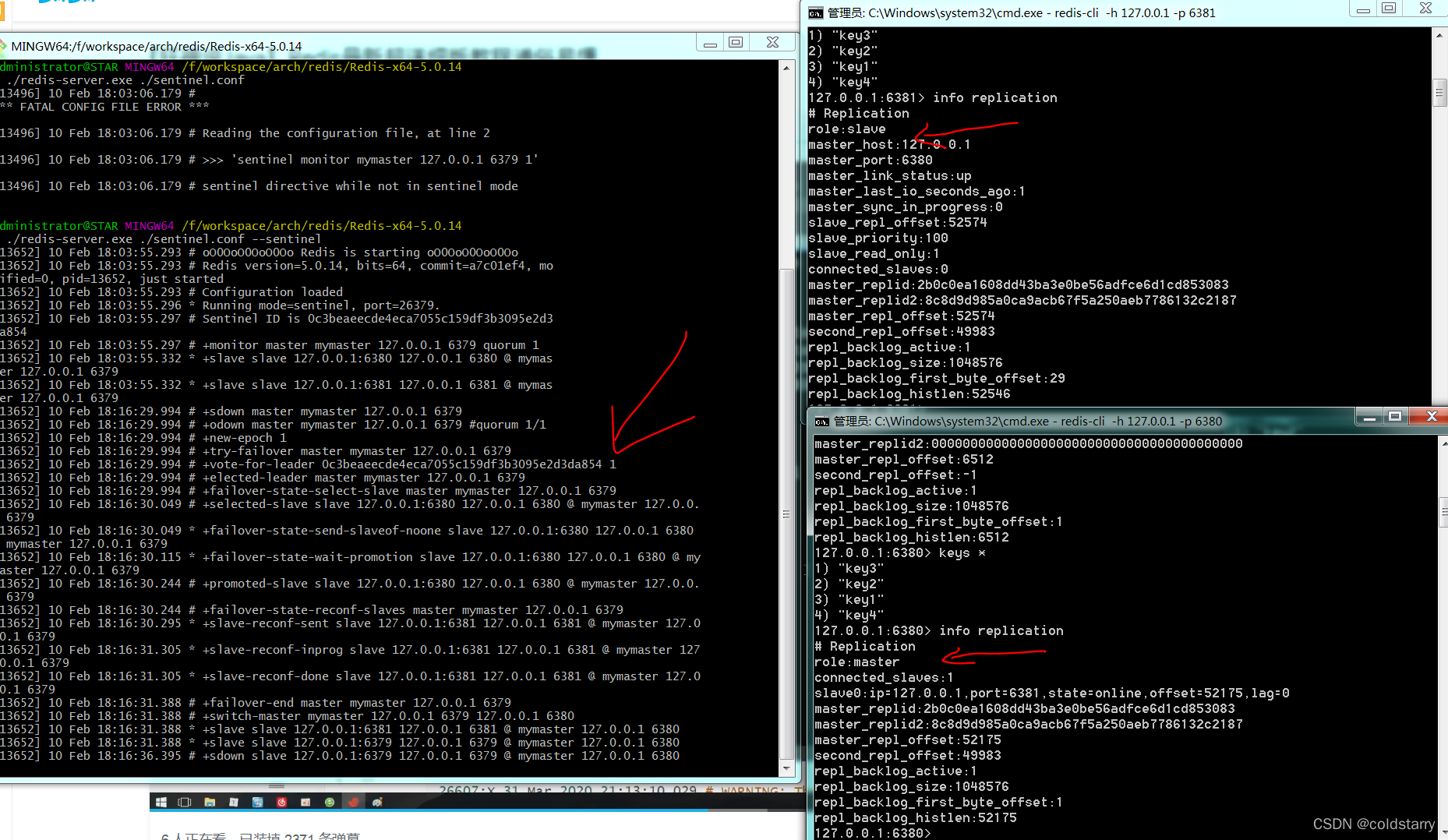Click 'master_port:6380' in the 6381 window
The image size is (1448, 840).
coord(871,161)
